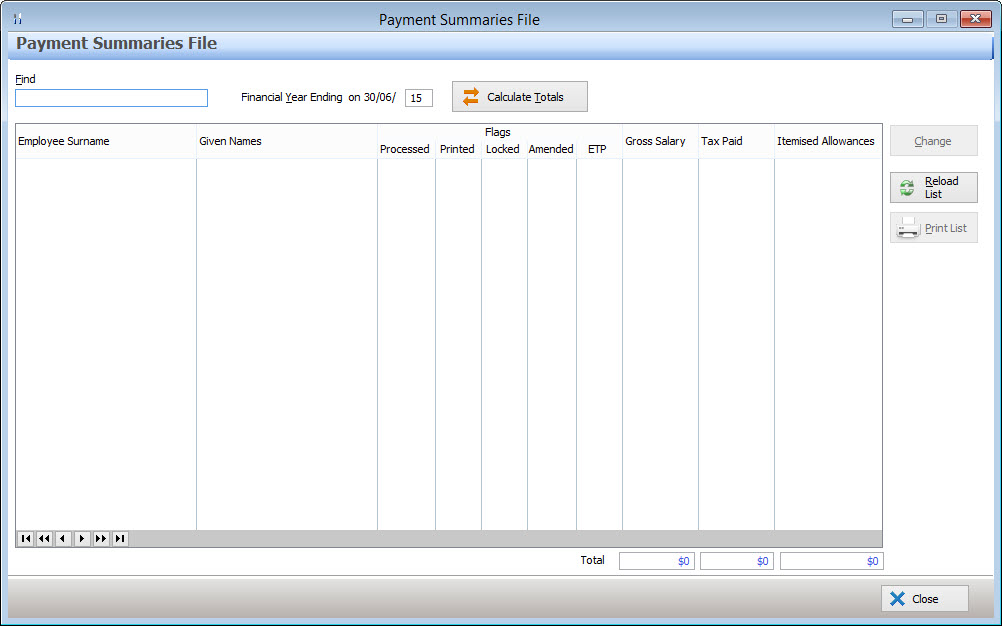Select the Change button
1002x626 pixels.
933,140
